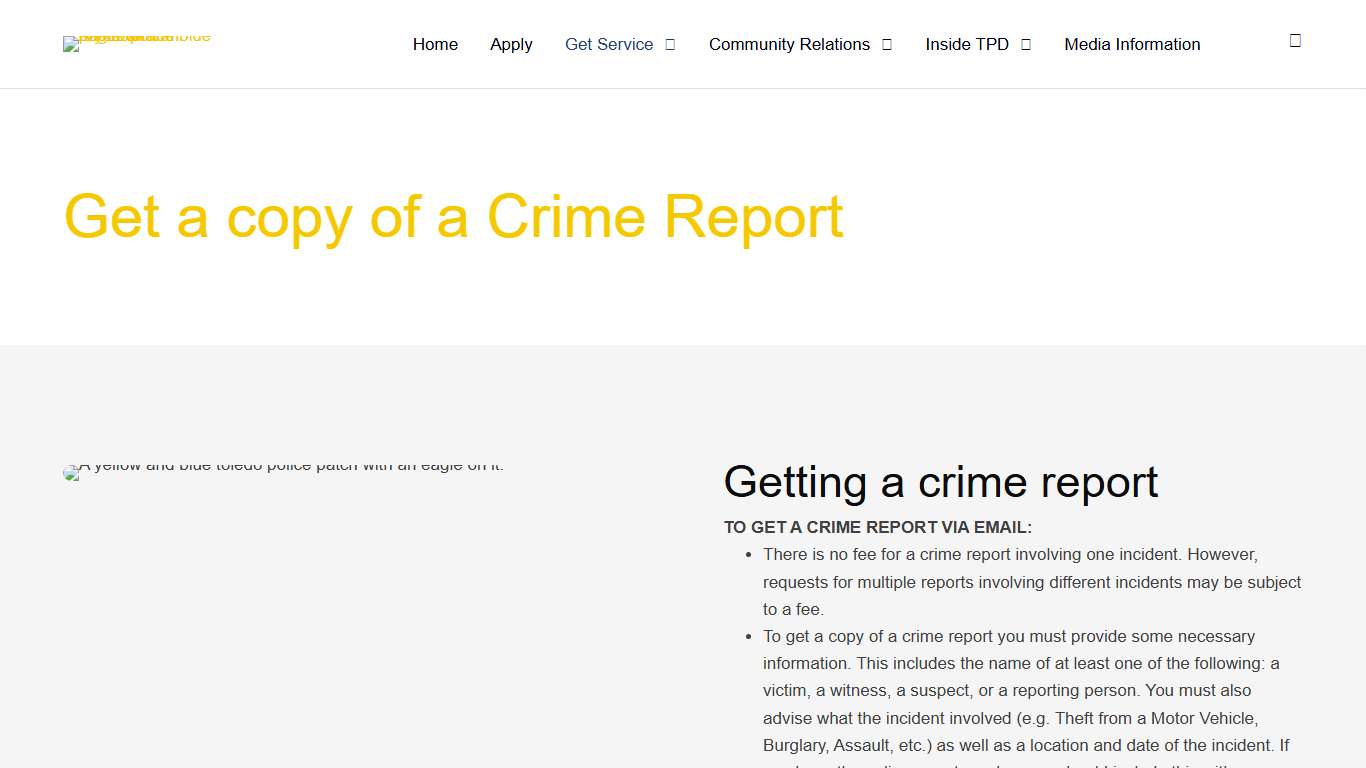
Task: Click the search box outline at top right
Action: point(1294,40)
